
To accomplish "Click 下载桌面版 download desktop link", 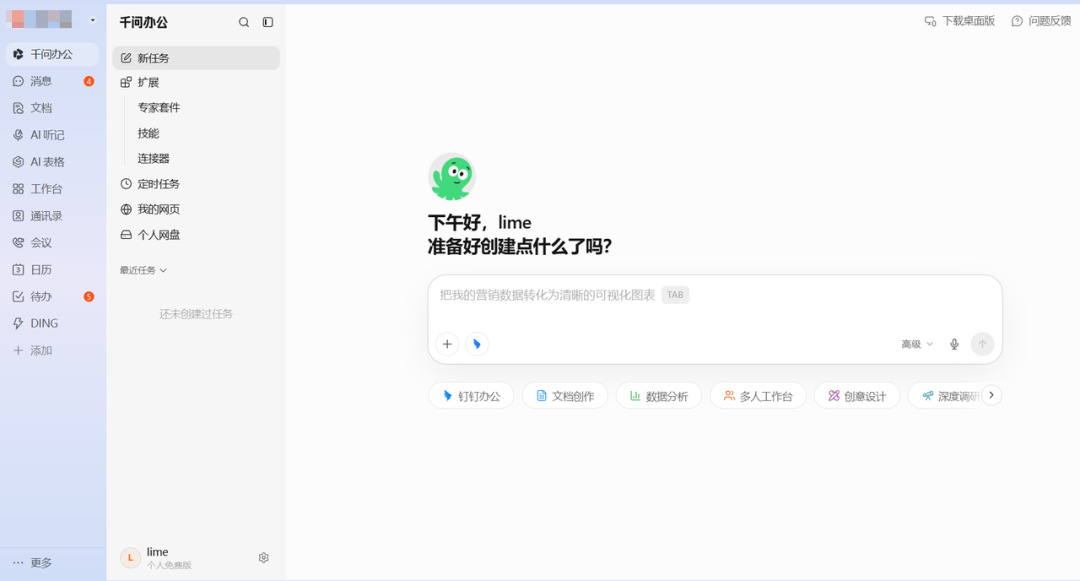I will pyautogui.click(x=959, y=21).
